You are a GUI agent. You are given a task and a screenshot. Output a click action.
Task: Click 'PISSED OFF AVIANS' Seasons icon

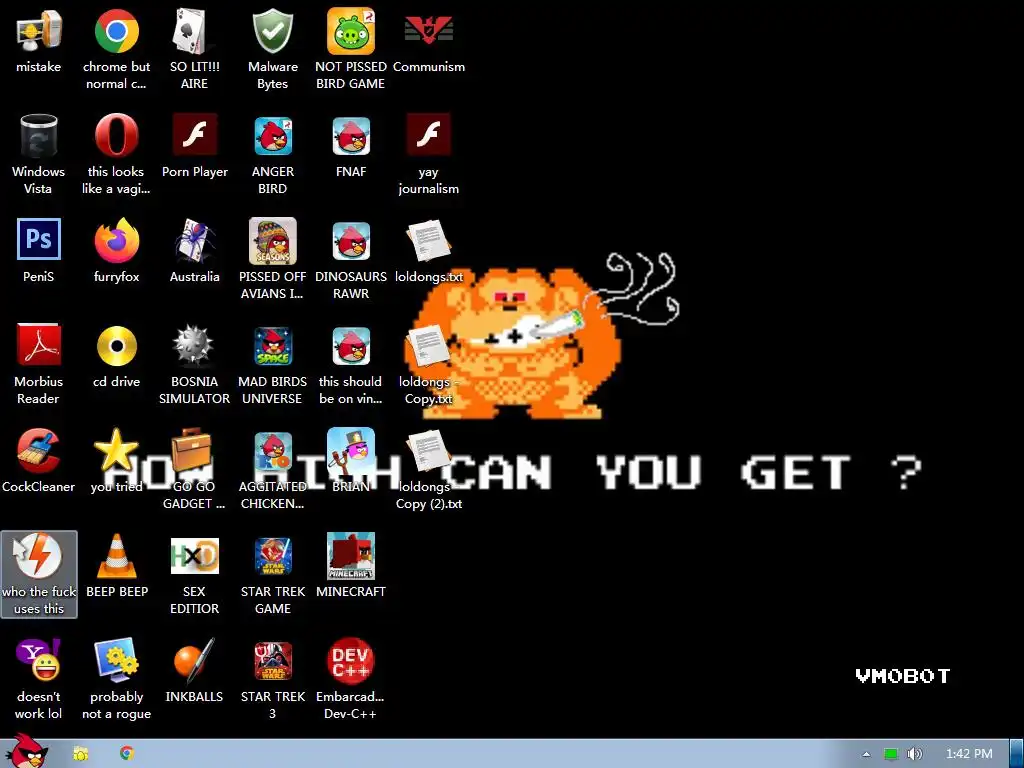[272, 241]
